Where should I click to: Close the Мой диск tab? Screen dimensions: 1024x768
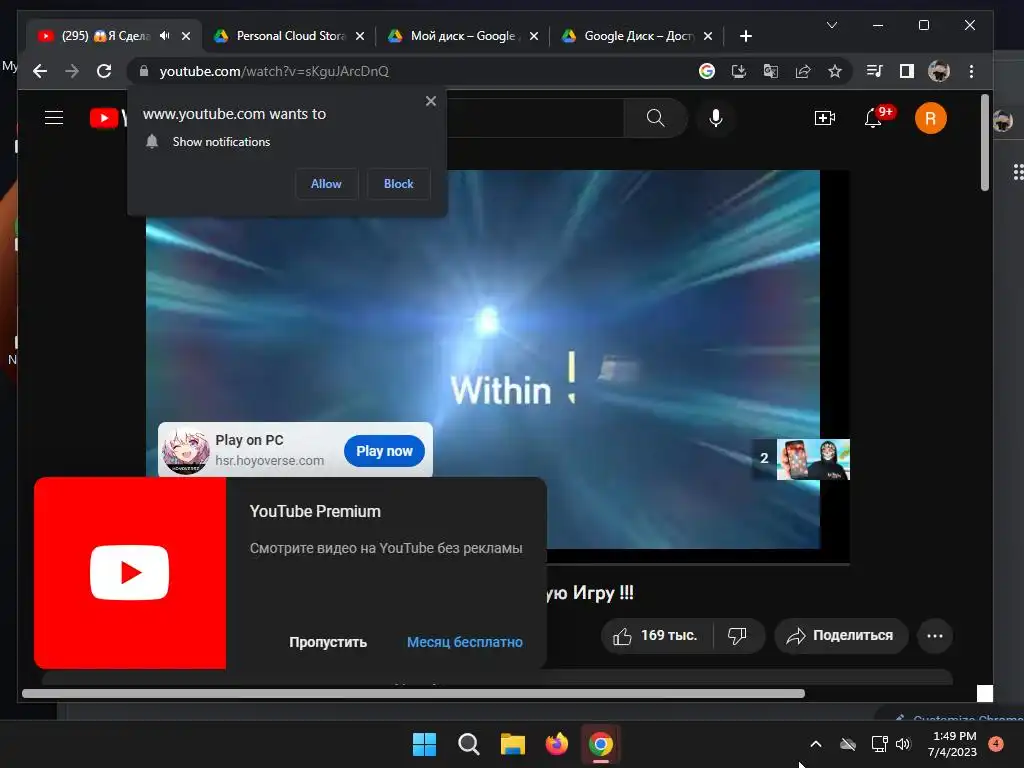point(534,36)
